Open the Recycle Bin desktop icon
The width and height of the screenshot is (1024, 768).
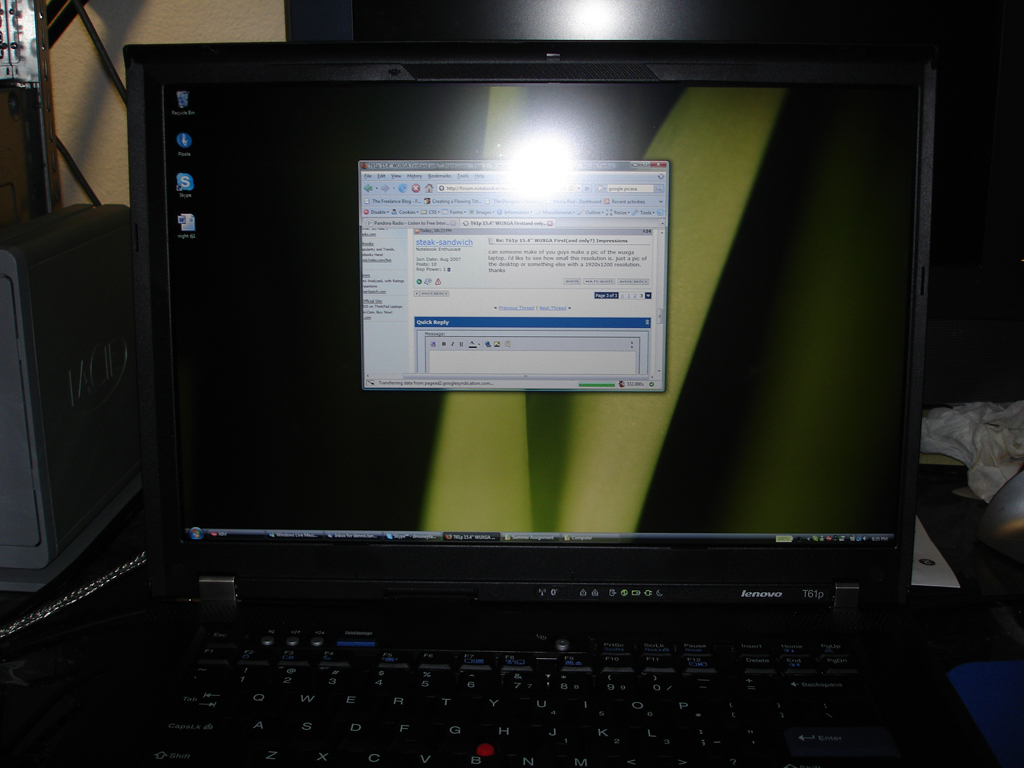tap(184, 103)
